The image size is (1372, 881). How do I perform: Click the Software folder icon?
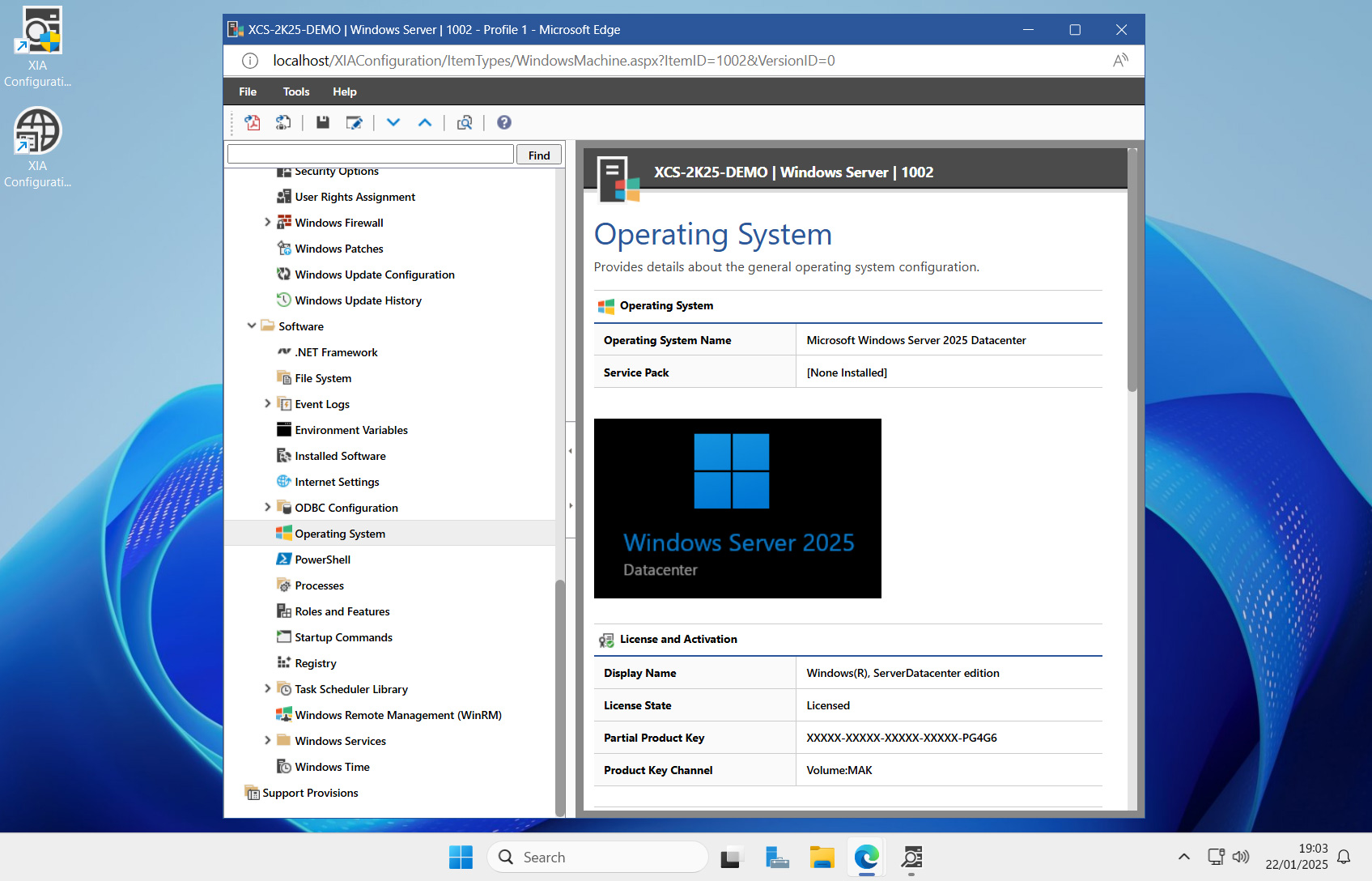[x=268, y=326]
